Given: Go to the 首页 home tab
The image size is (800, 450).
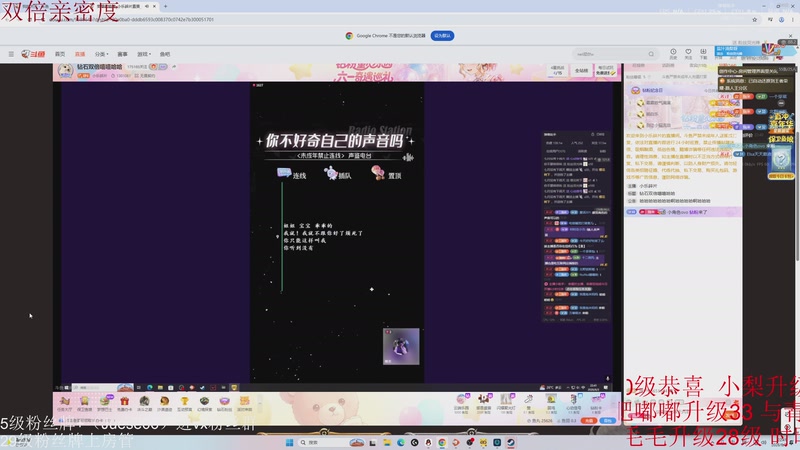Looking at the screenshot, I should 60,54.
